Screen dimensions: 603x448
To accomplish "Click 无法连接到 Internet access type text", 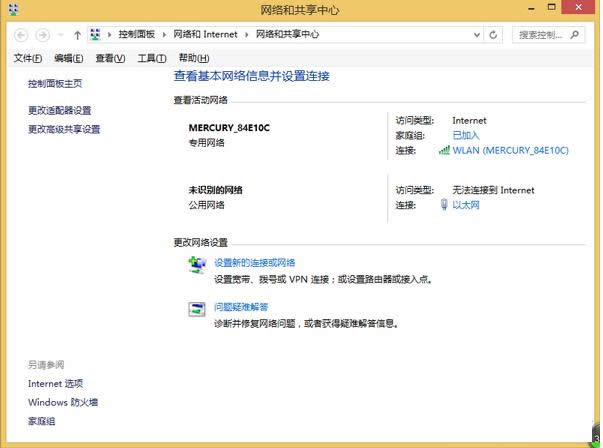I will (x=493, y=190).
